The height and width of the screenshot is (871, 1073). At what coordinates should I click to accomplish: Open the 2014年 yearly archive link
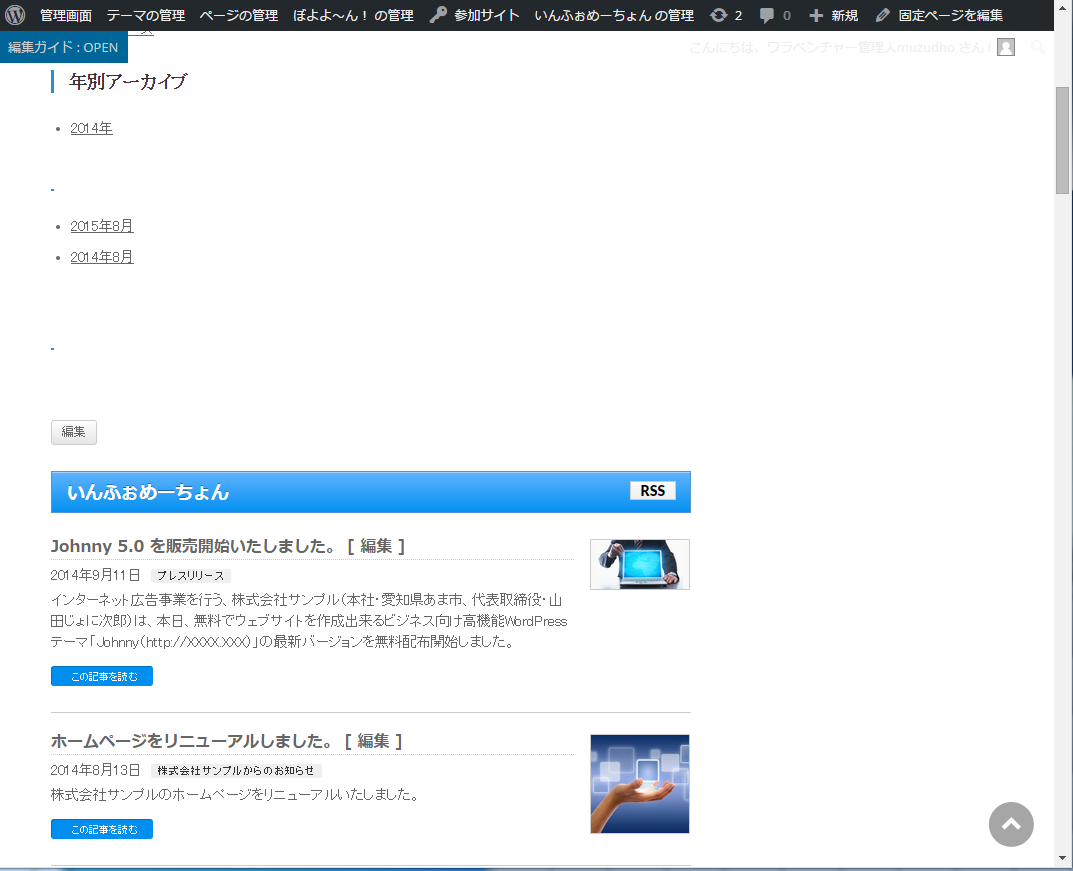pos(91,128)
